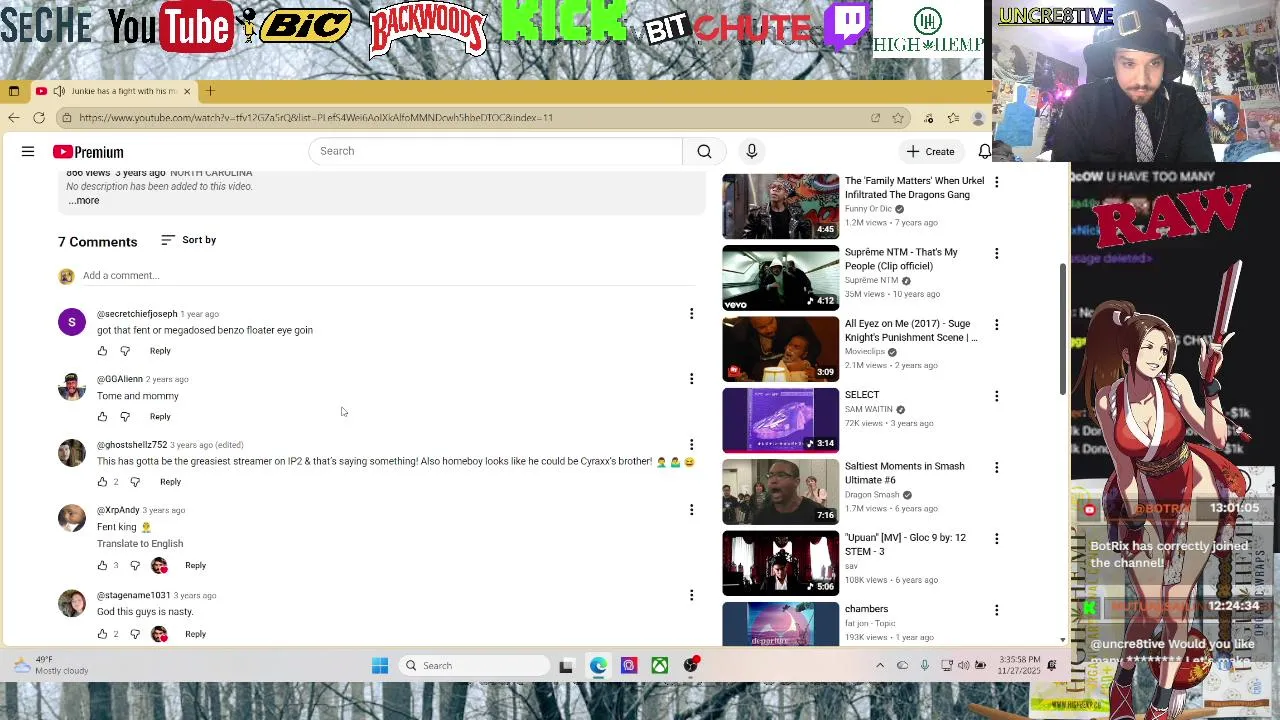Screen dimensions: 1280x720
Task: Focus the YouTube search field
Action: click(497, 151)
